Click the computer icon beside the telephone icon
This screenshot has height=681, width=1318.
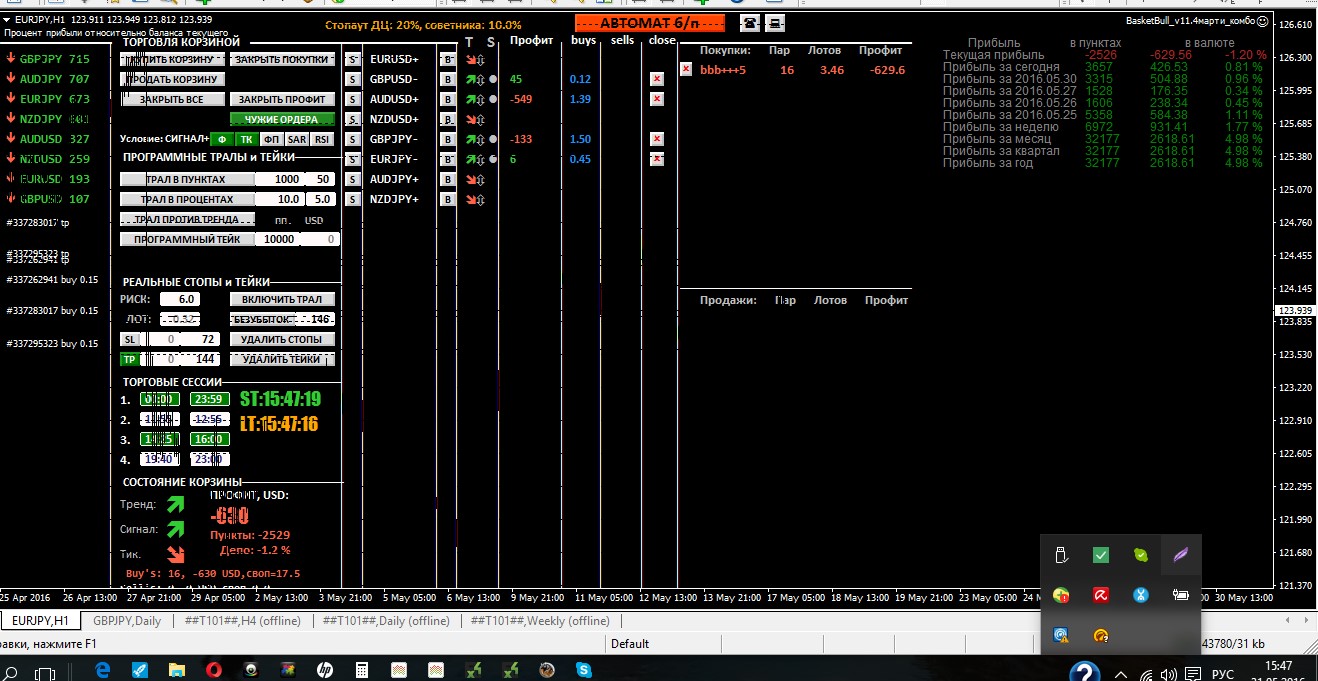775,23
